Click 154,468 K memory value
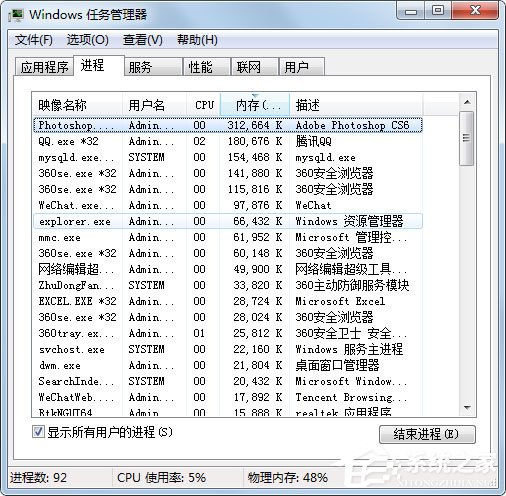The image size is (506, 496). point(255,157)
